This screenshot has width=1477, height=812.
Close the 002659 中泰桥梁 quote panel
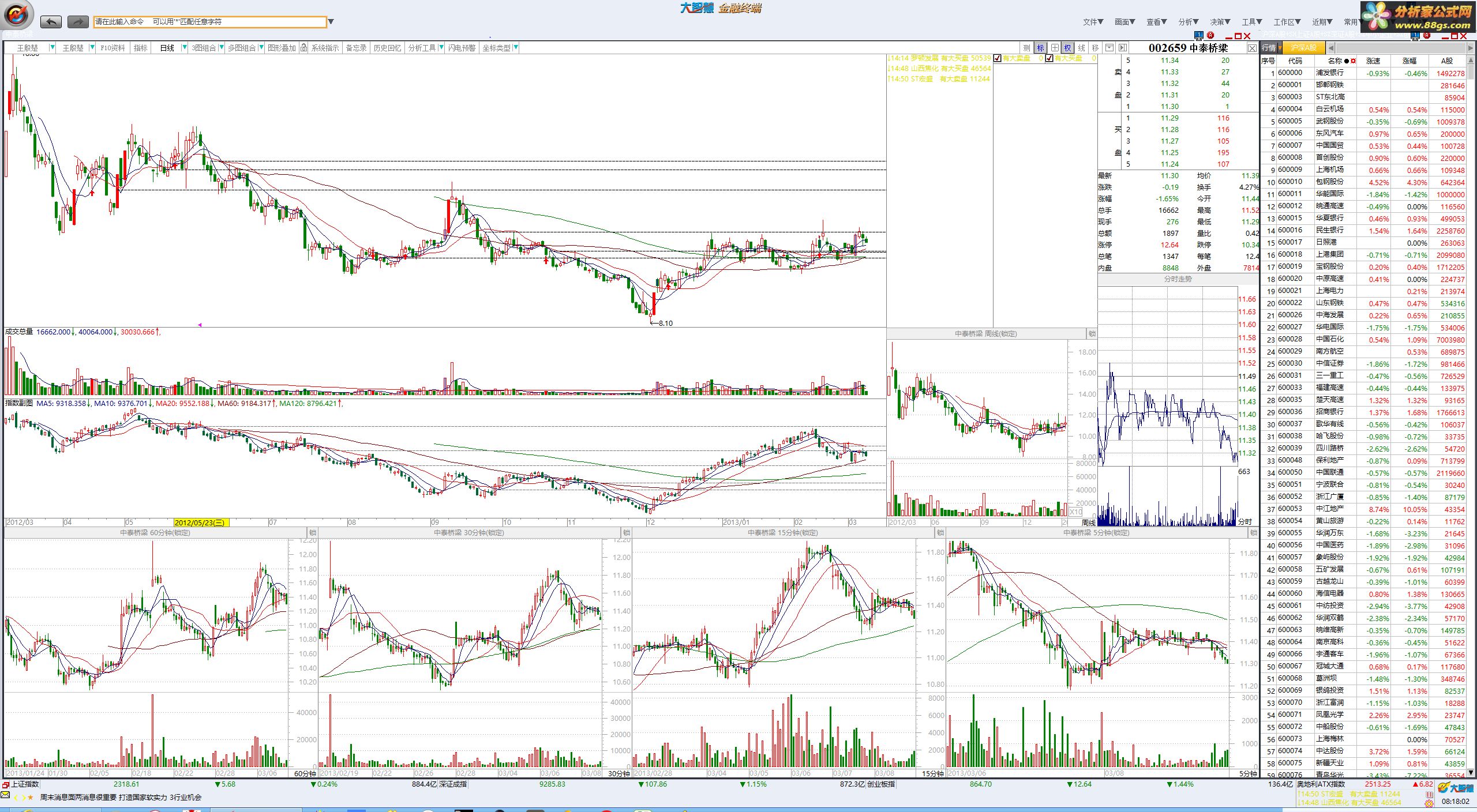tap(1252, 48)
